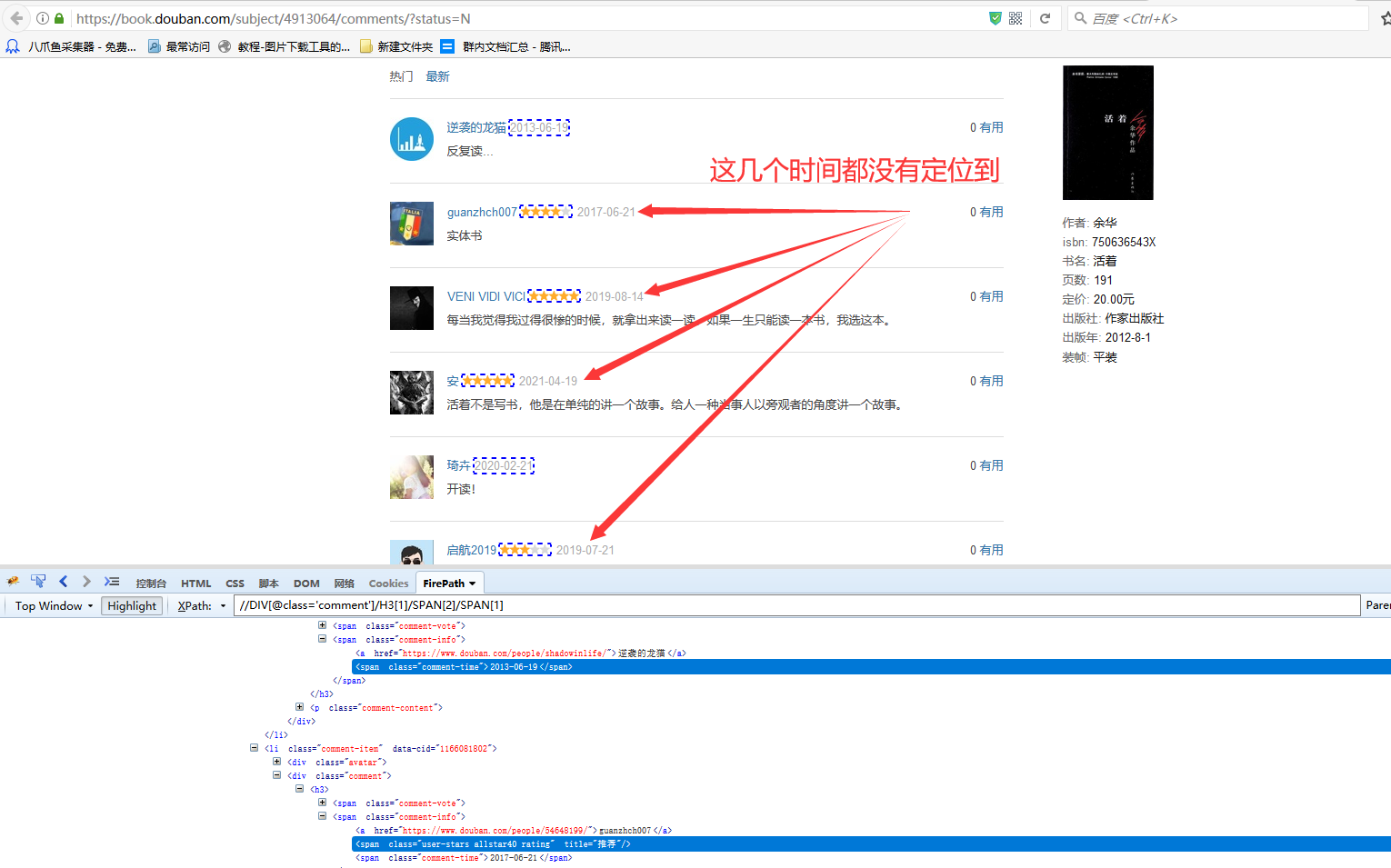Click Firebug forward arrow icon

86,582
